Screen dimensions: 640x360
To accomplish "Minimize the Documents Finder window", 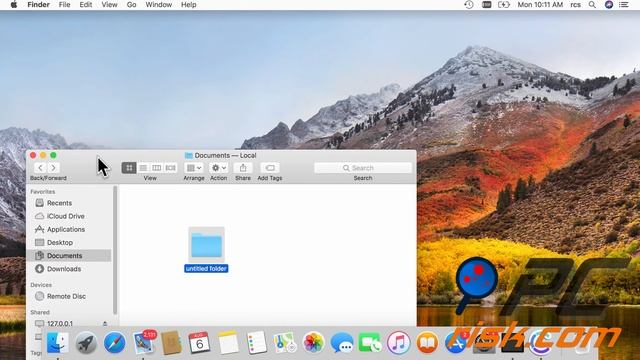I will (43, 155).
